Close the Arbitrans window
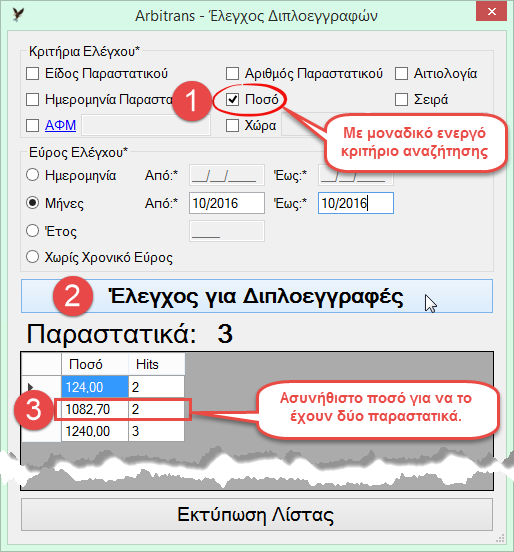This screenshot has width=514, height=552. pyautogui.click(x=491, y=12)
